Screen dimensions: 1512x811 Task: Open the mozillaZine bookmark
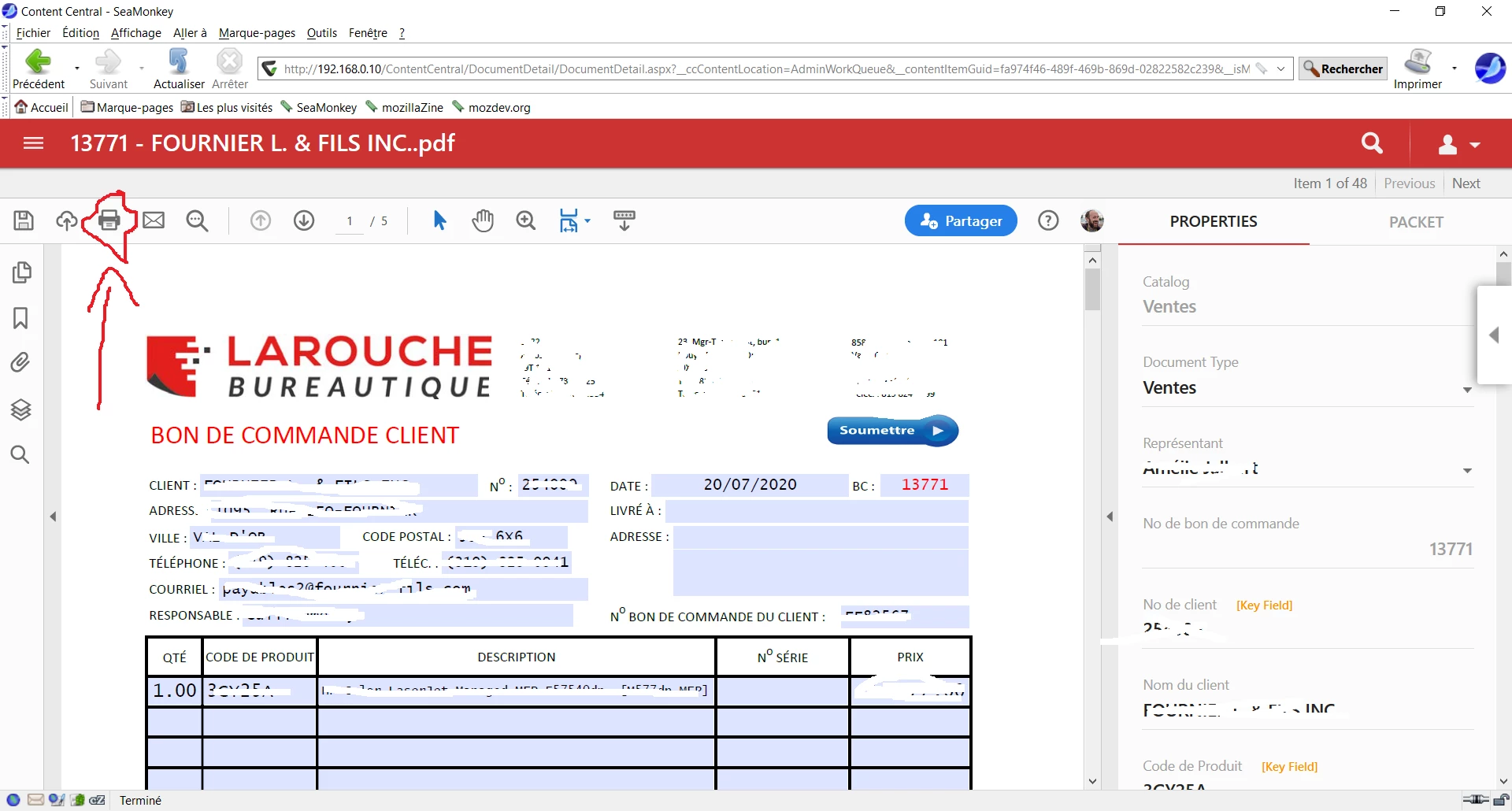404,107
